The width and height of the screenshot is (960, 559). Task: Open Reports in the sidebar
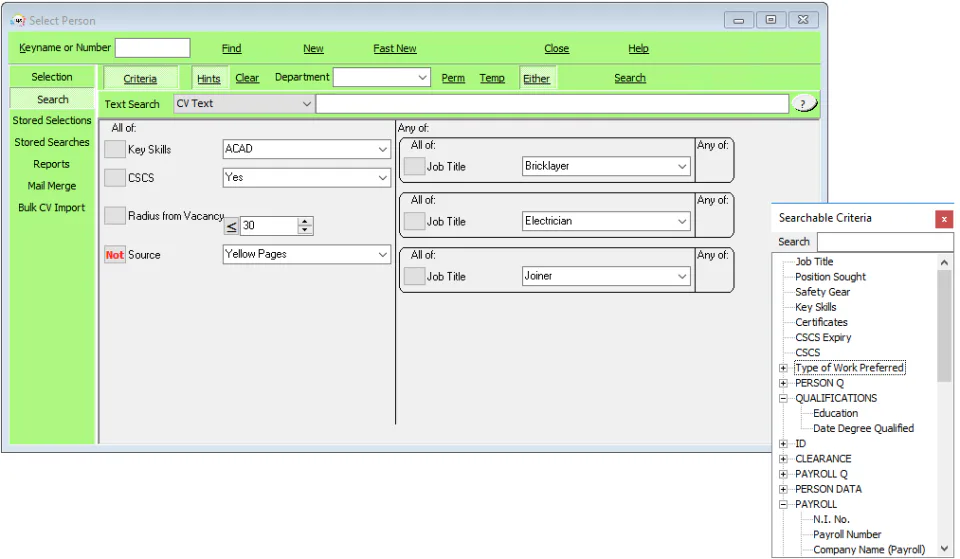(51, 164)
